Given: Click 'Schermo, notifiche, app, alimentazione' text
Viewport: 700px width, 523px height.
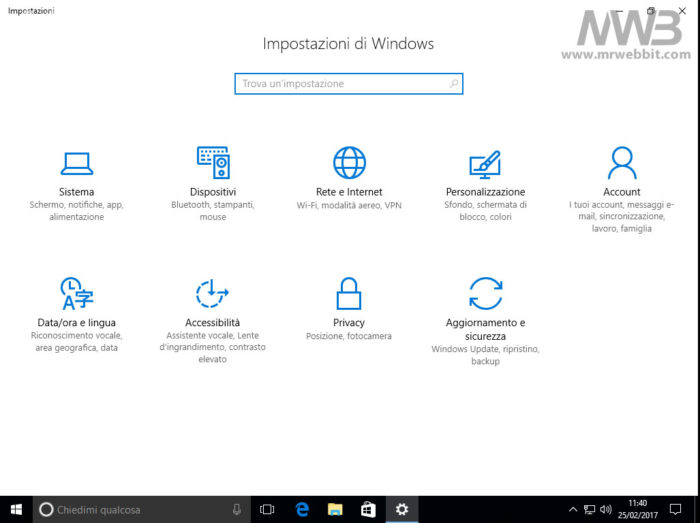Looking at the screenshot, I should click(x=76, y=211).
